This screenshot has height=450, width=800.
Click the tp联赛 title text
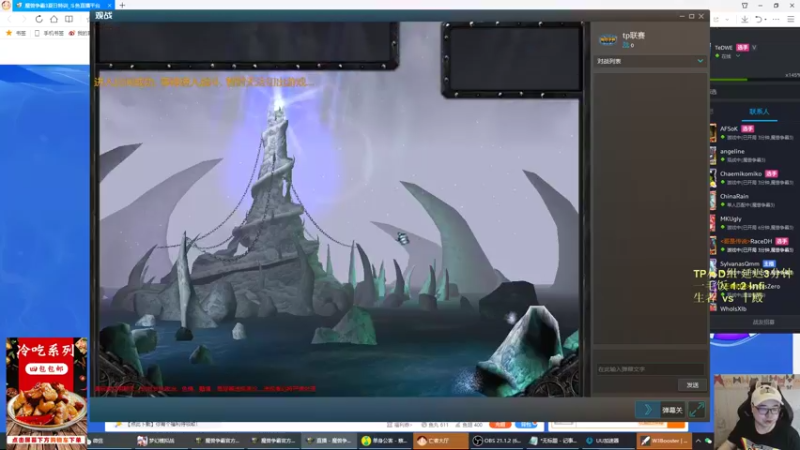[634, 35]
